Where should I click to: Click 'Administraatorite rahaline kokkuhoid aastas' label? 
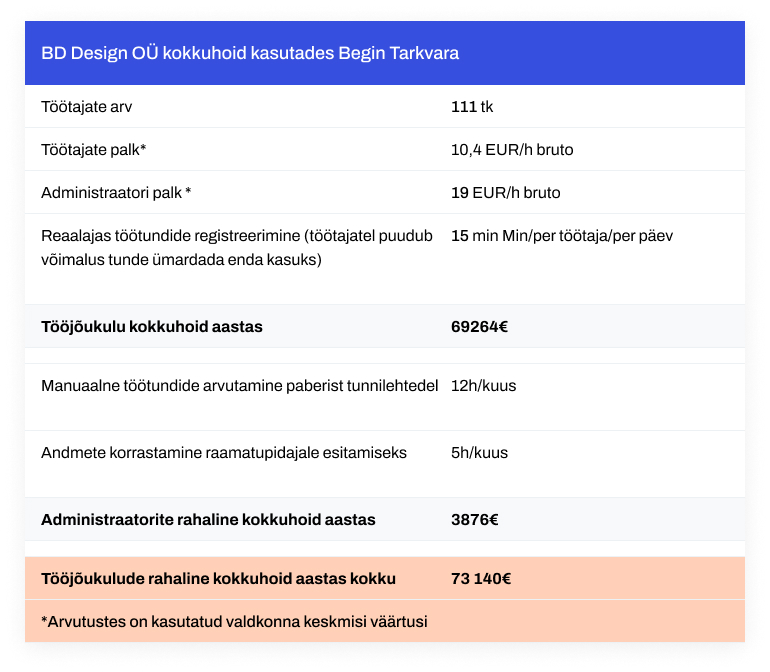208,520
